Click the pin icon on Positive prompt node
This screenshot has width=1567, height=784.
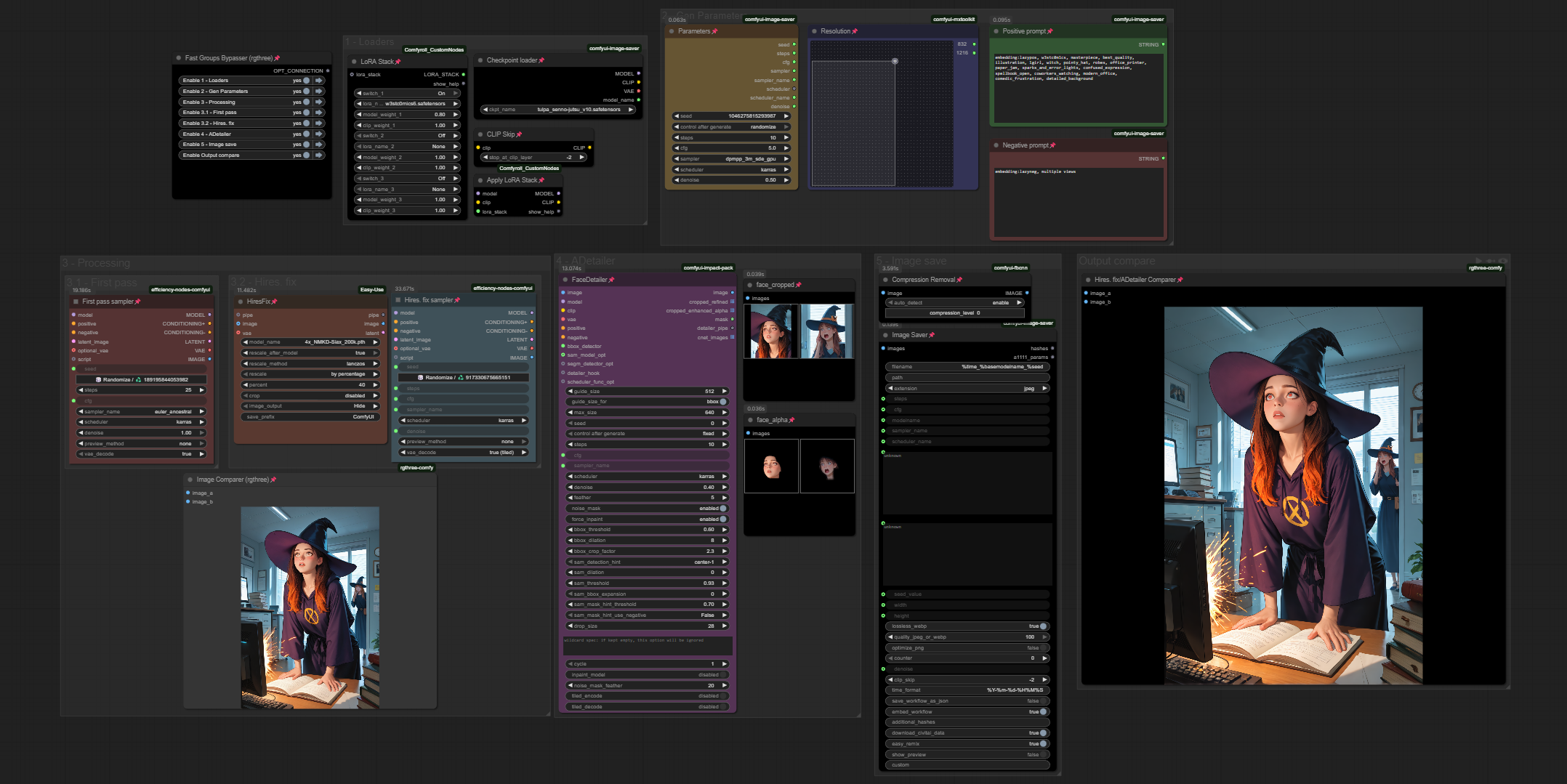click(x=1050, y=31)
